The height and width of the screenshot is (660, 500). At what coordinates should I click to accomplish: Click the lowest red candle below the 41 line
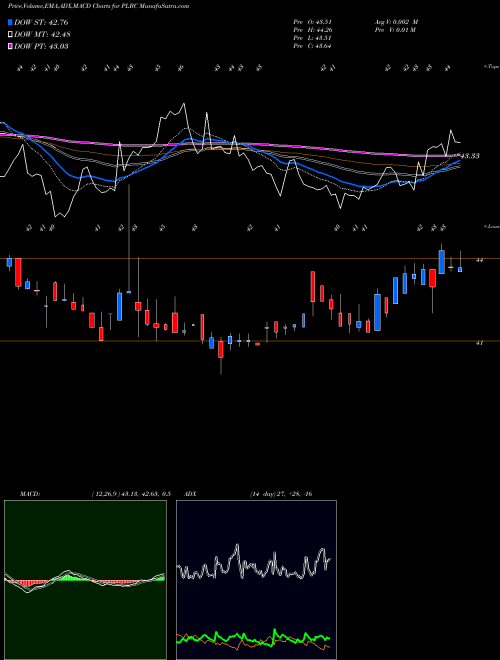[221, 350]
